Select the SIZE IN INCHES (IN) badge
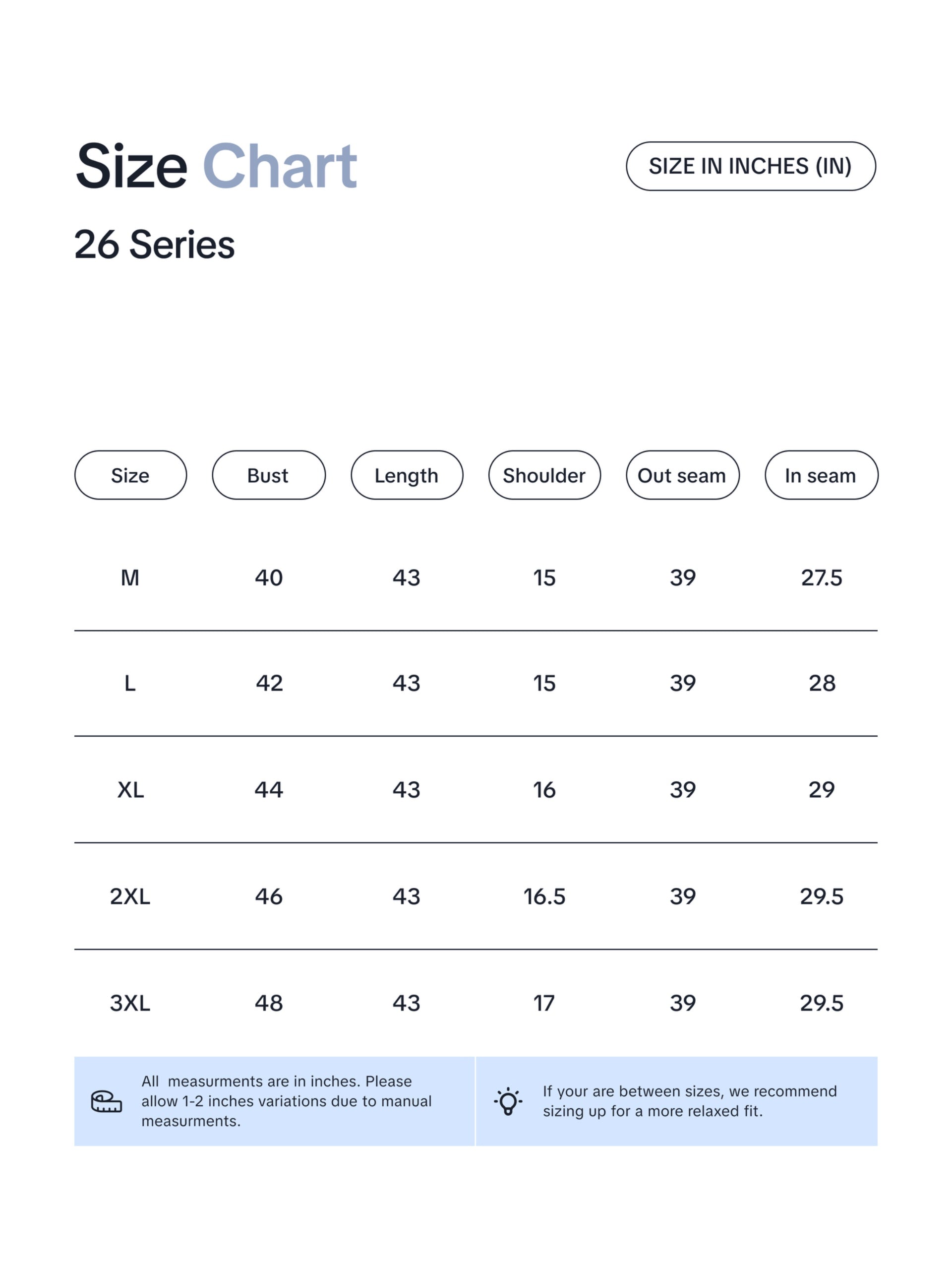Viewport: 952px width, 1270px height. click(x=751, y=166)
